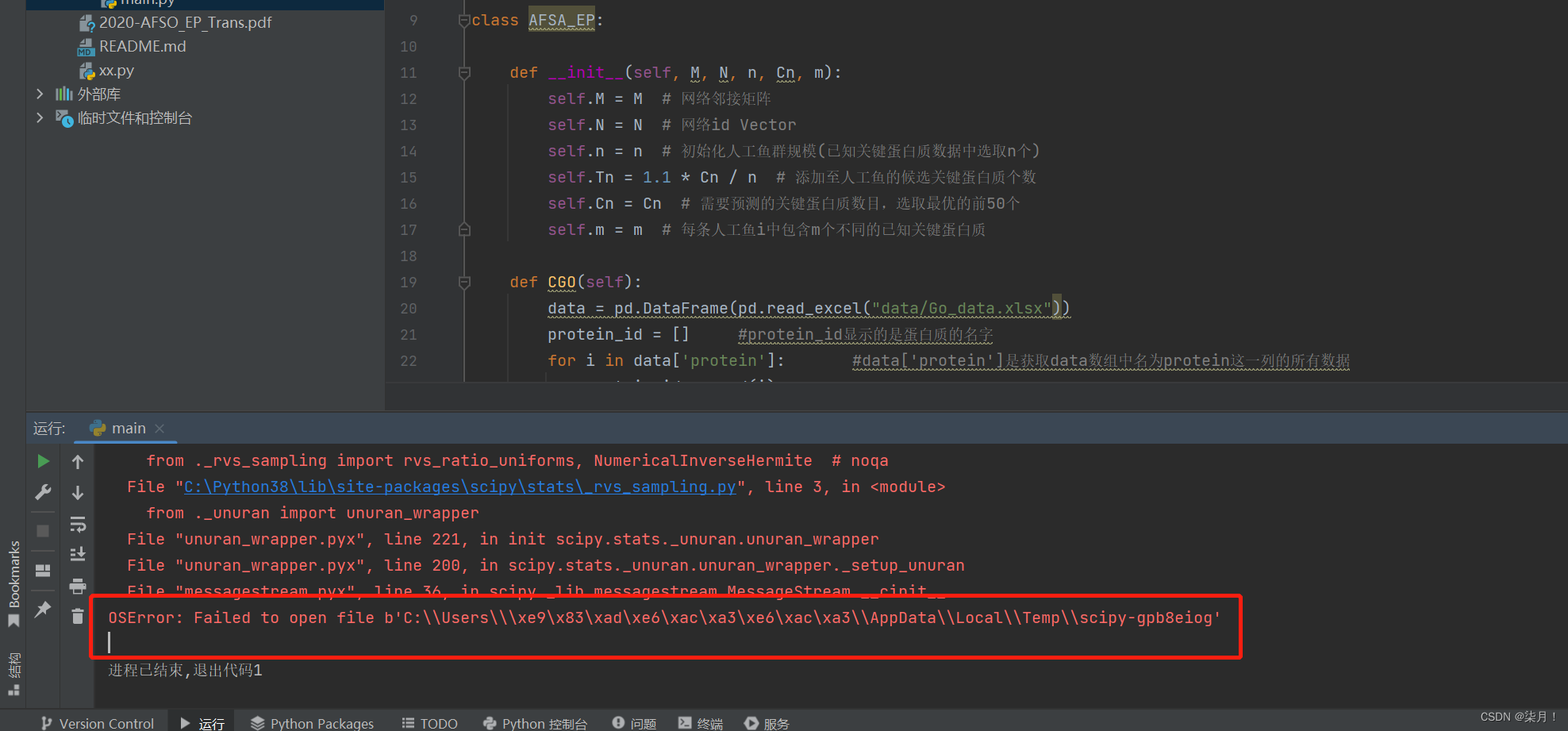
Task: Clear the console output with trash icon
Action: pos(77,616)
